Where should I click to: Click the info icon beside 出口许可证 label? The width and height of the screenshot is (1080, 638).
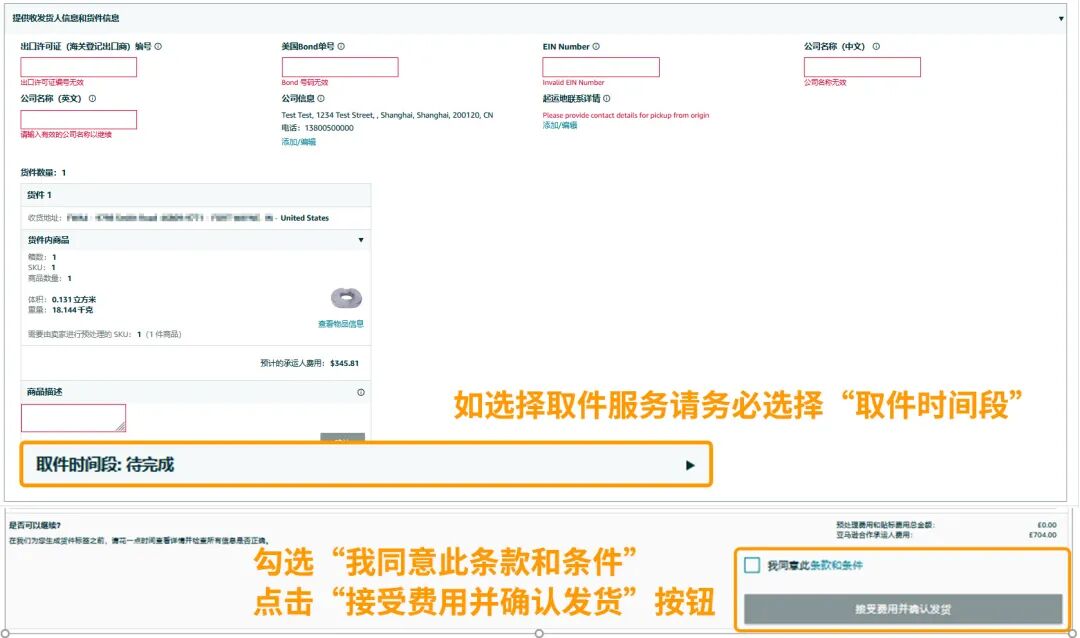[158, 46]
